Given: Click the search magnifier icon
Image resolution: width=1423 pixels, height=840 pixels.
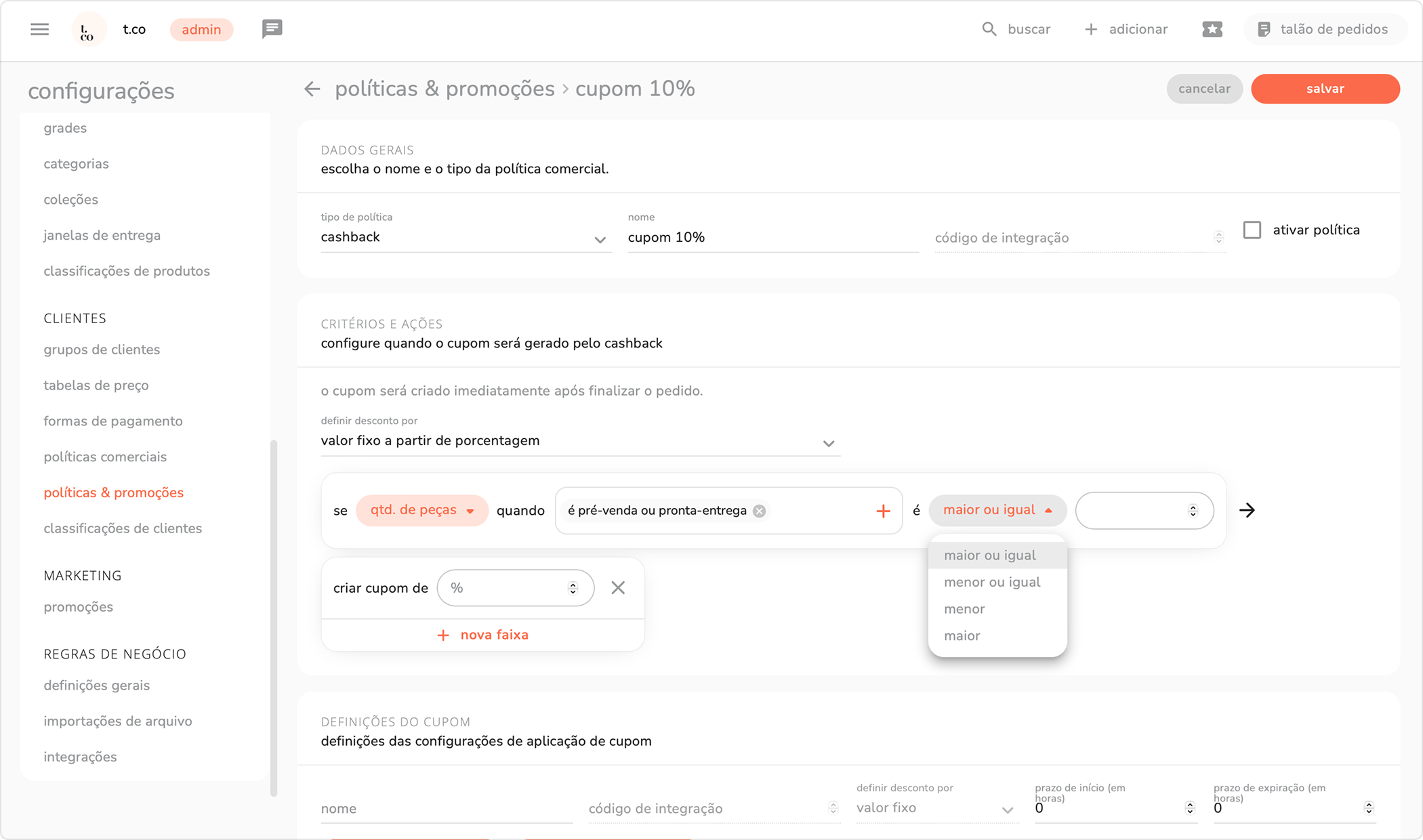Looking at the screenshot, I should tap(989, 29).
